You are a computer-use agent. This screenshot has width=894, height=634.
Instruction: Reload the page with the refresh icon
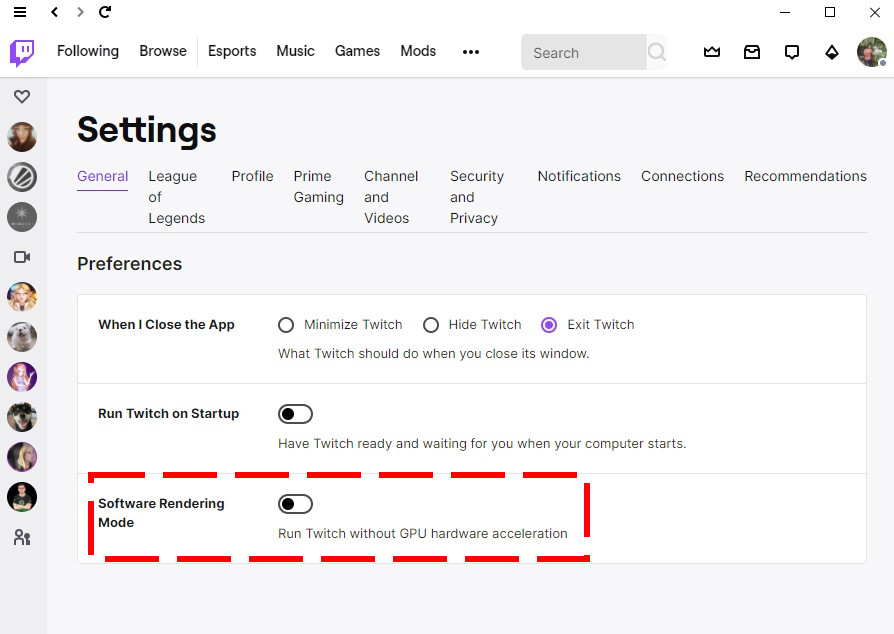(105, 12)
